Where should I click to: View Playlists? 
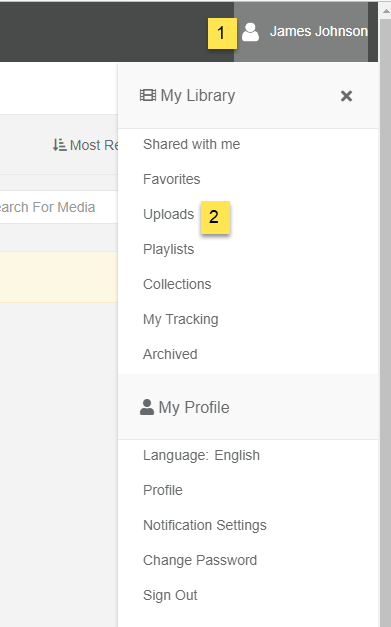168,249
